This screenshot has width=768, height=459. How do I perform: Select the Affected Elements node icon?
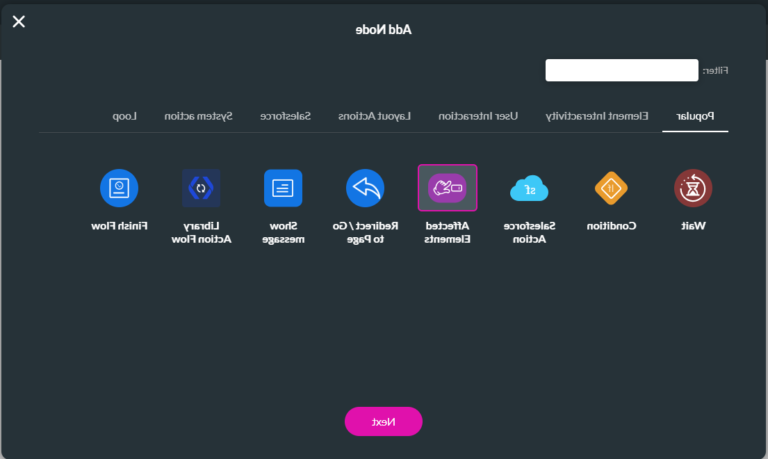tap(447, 188)
